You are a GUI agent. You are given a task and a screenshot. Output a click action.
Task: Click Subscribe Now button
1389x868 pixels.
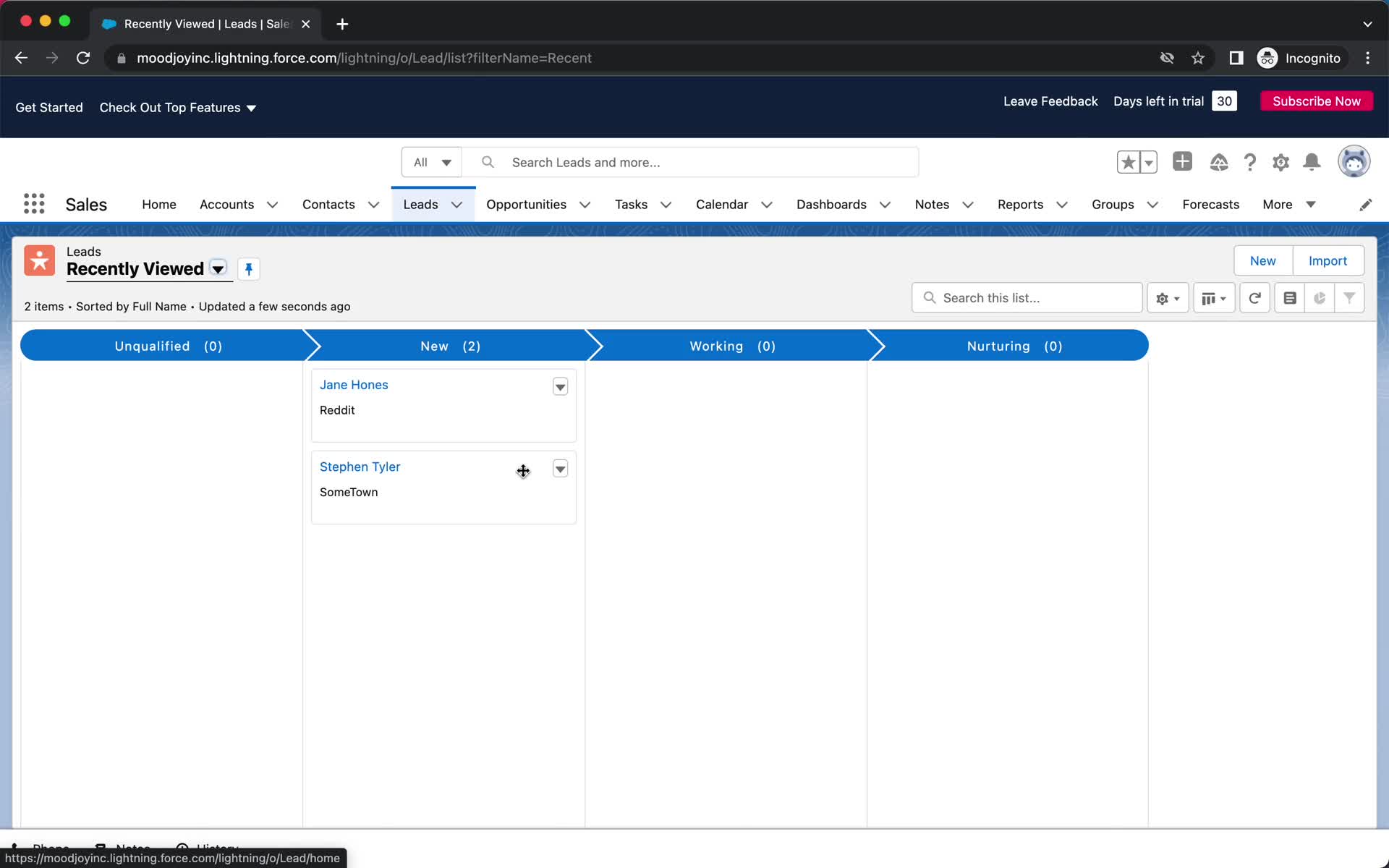click(1317, 101)
